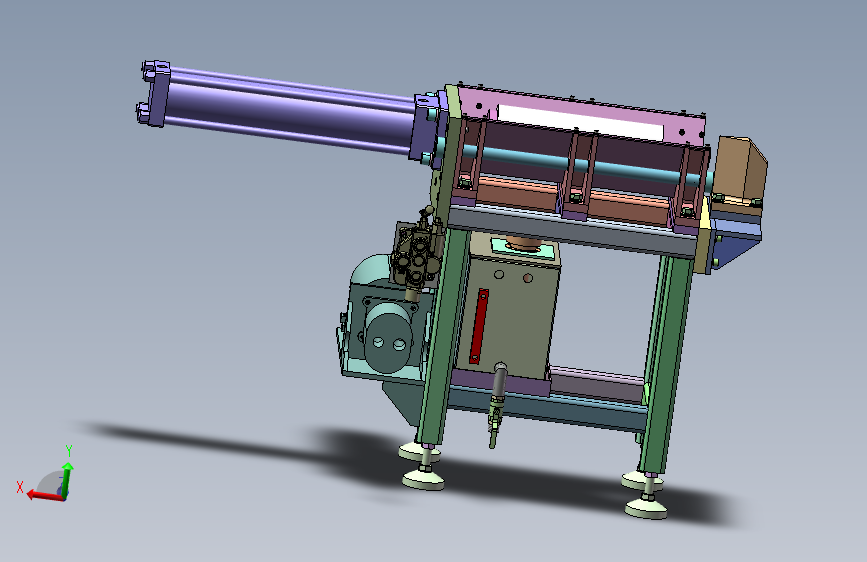
Task: Select the red level gauge on the tank
Action: click(x=479, y=326)
